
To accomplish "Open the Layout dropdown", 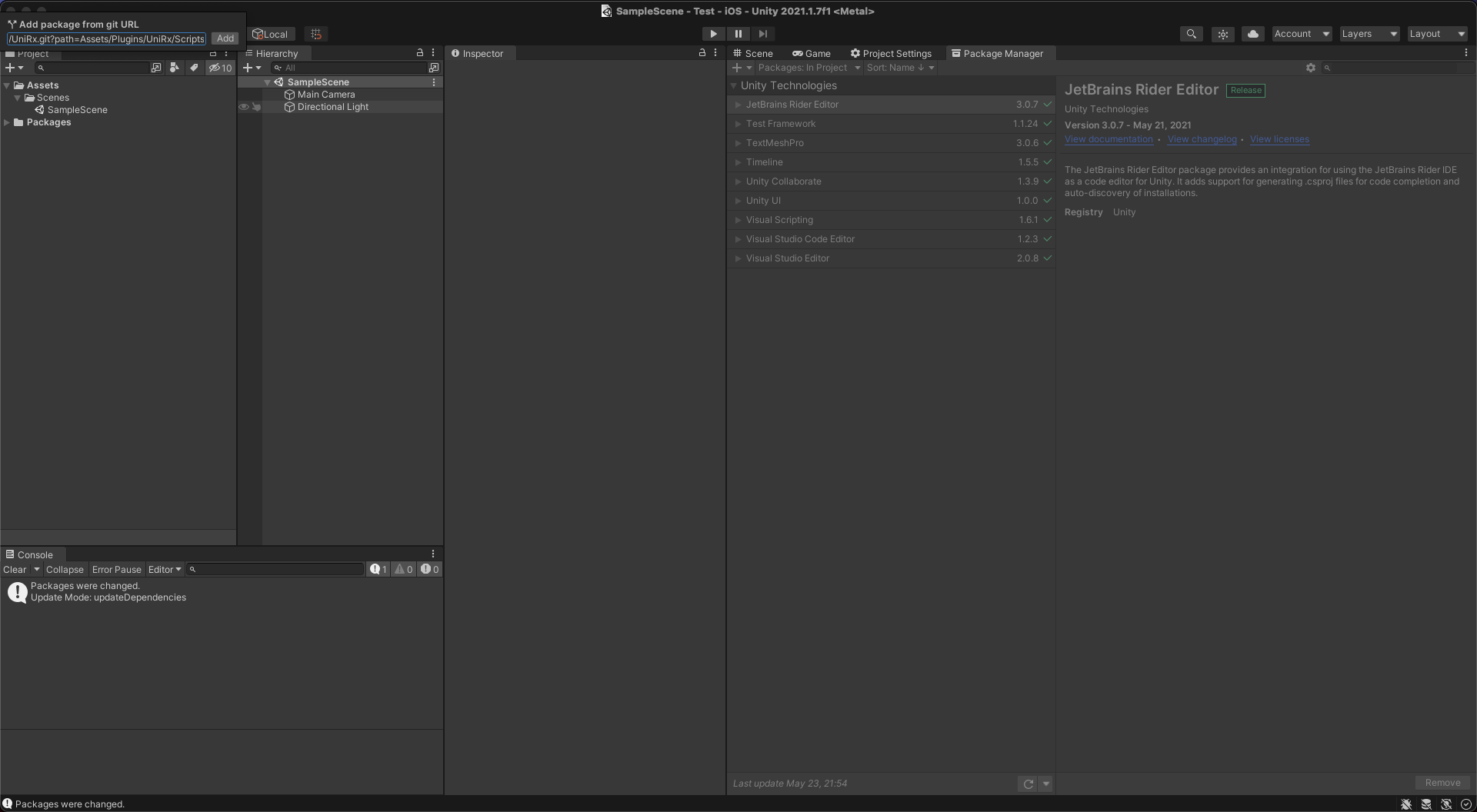I will pos(1435,34).
